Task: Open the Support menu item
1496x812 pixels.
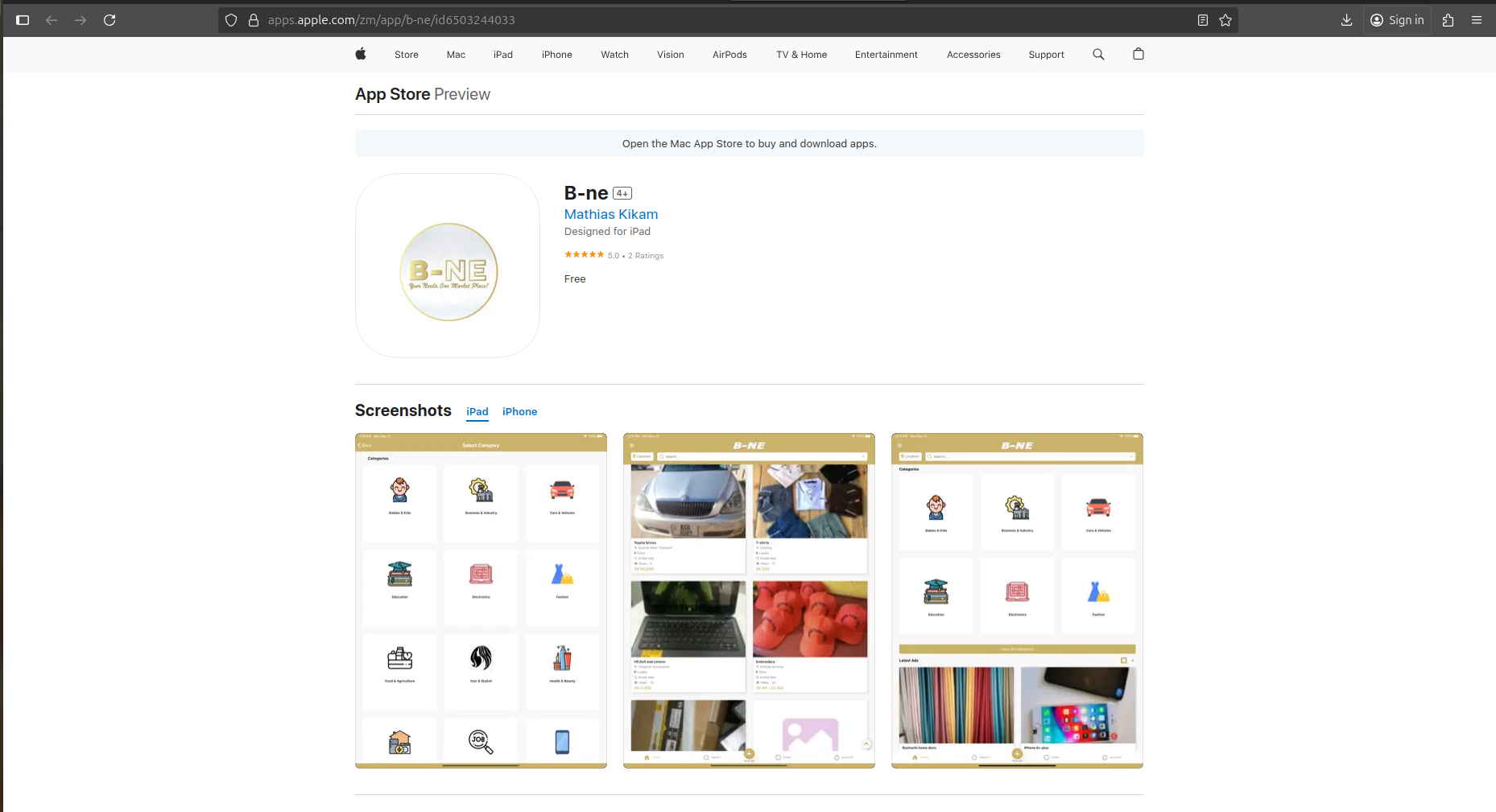Action: click(1046, 55)
